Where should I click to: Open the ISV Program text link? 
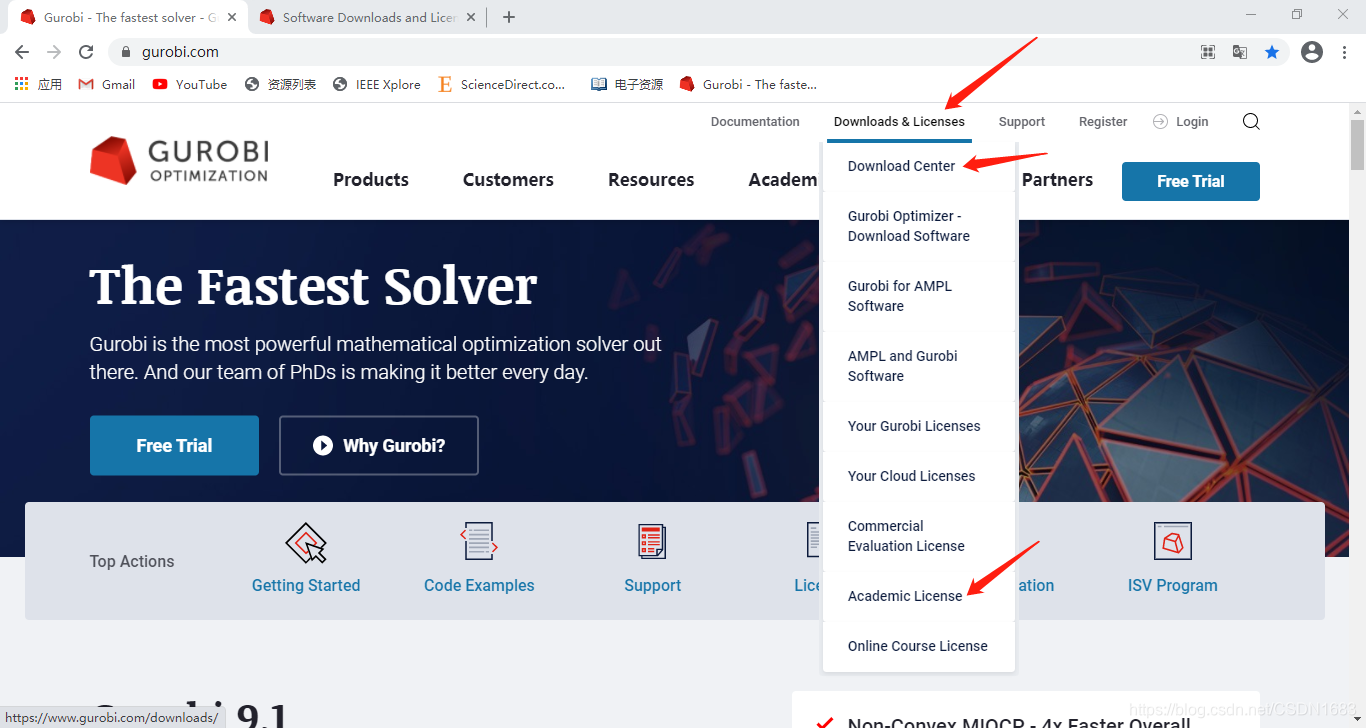[x=1172, y=586]
